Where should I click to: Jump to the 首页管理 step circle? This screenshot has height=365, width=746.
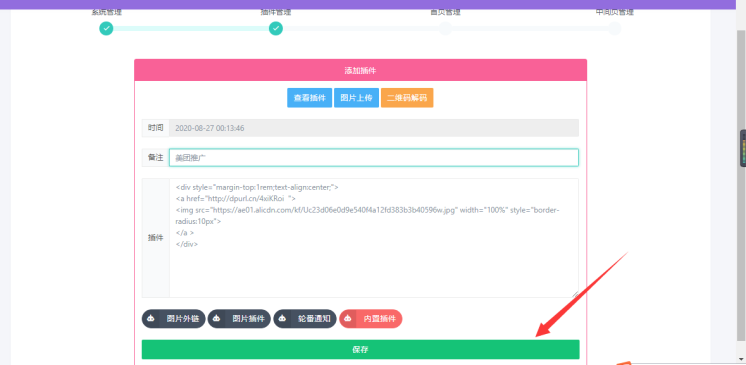point(445,29)
